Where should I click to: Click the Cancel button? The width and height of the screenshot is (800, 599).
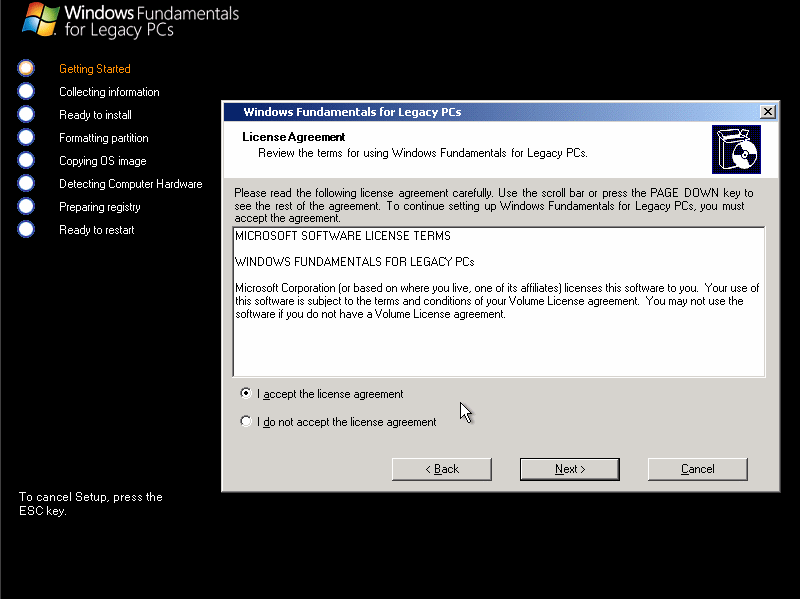[697, 468]
